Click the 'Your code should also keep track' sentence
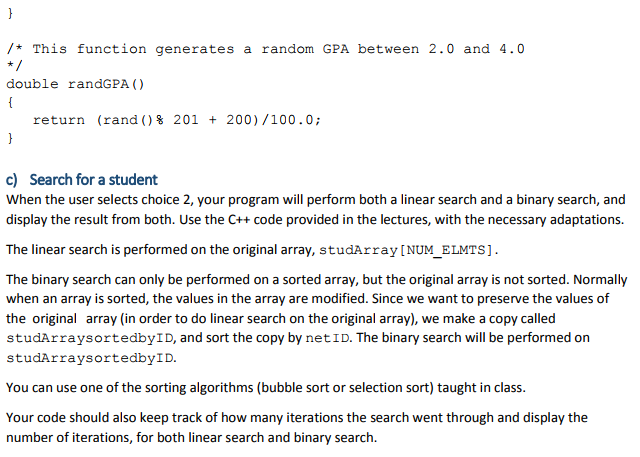Viewport: 640px width, 457px height. (x=297, y=418)
